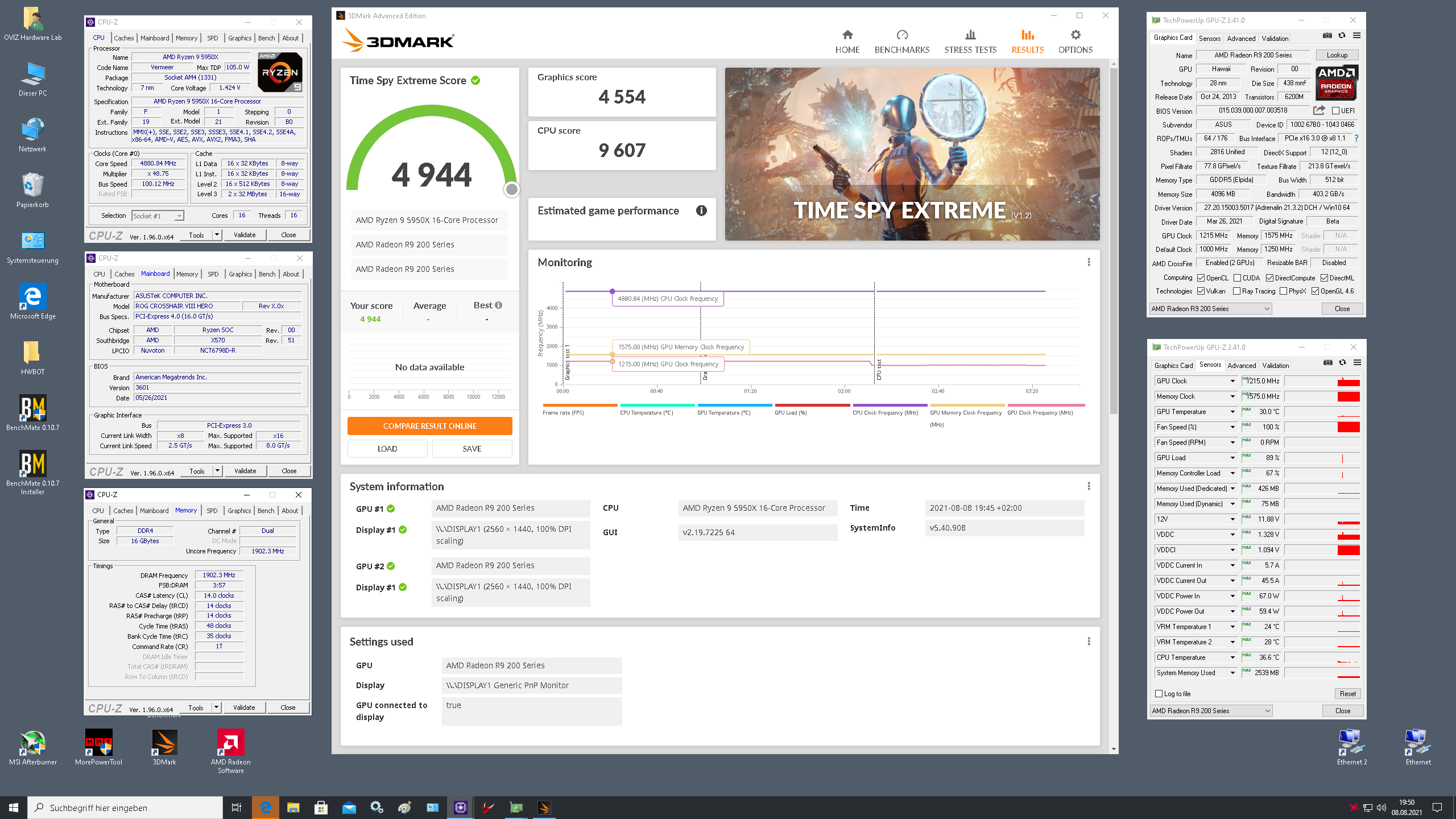Open STRESS TESTS in 3DMark
This screenshot has width=1456, height=819.
pyautogui.click(x=970, y=42)
